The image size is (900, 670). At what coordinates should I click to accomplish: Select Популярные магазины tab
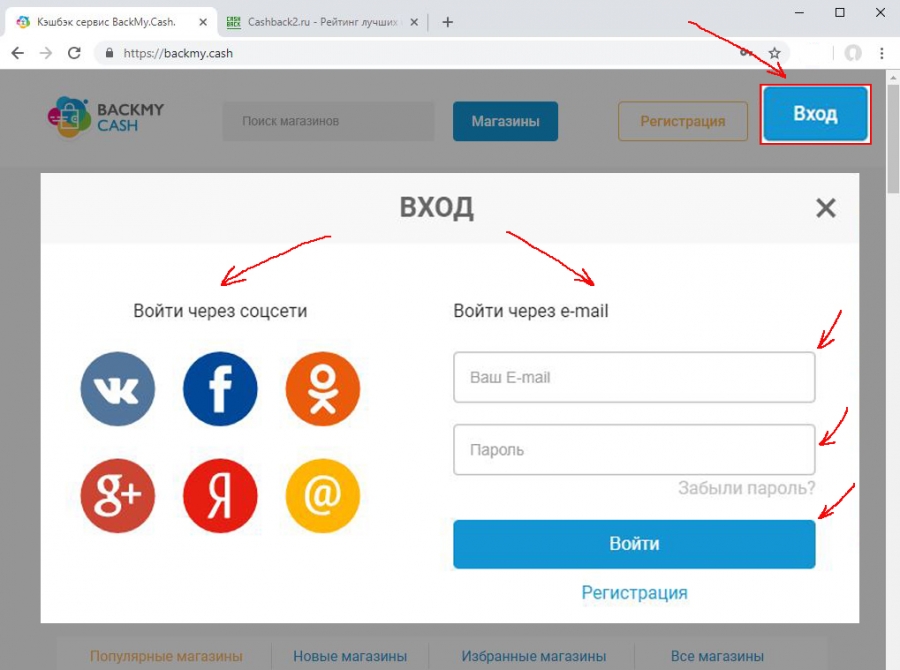pos(166,656)
